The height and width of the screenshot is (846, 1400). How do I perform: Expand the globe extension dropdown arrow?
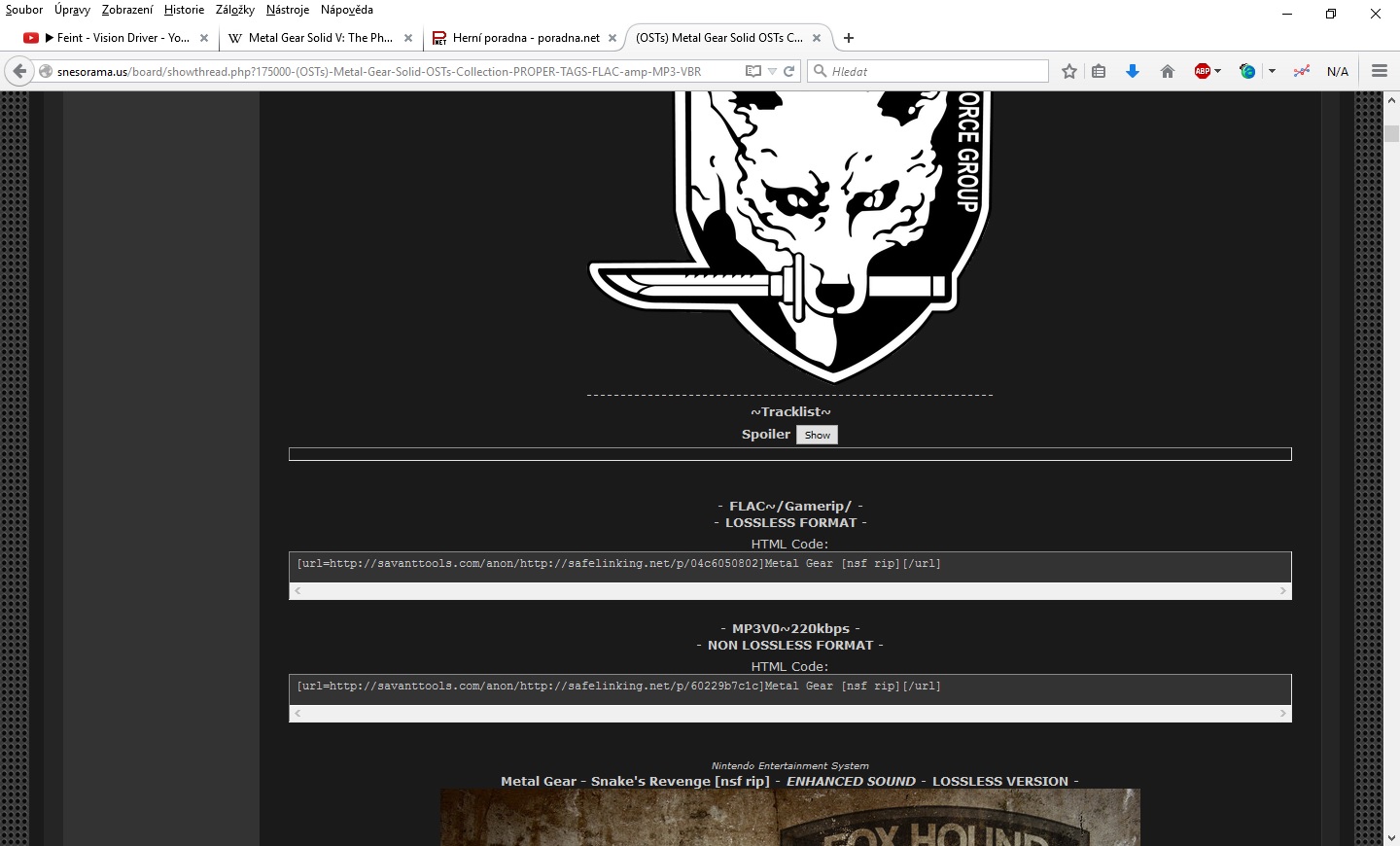pyautogui.click(x=1272, y=71)
